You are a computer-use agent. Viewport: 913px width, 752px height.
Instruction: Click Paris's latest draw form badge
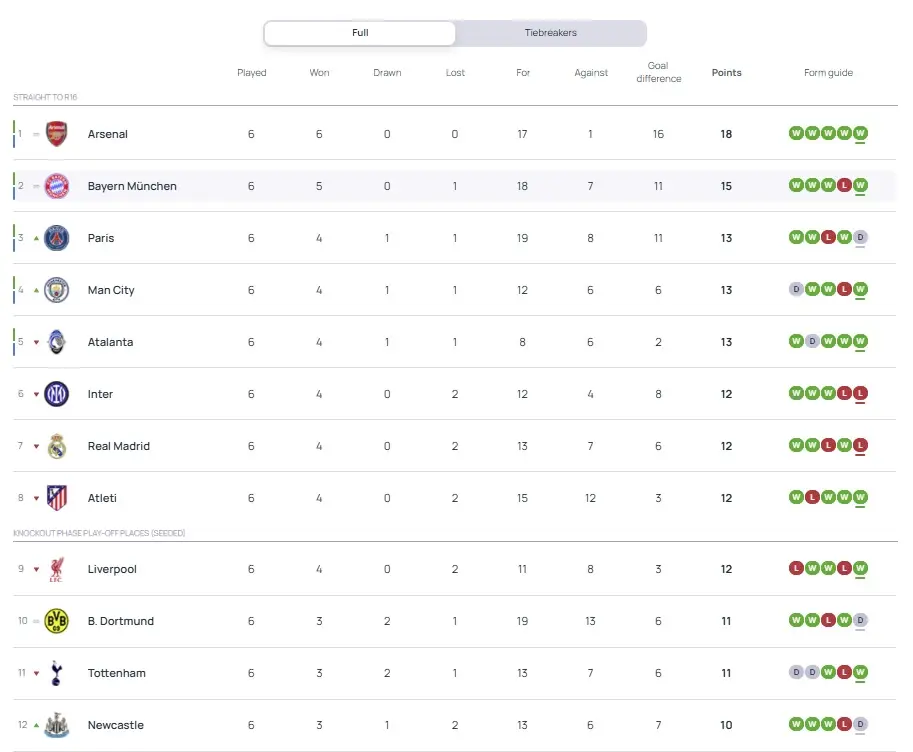(860, 237)
